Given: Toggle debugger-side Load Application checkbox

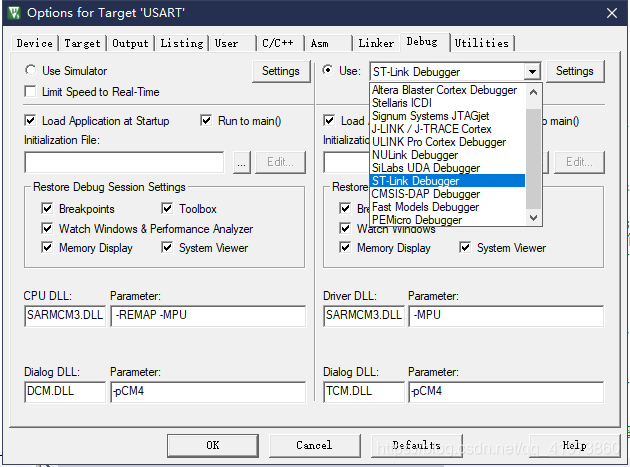Looking at the screenshot, I should [329, 121].
